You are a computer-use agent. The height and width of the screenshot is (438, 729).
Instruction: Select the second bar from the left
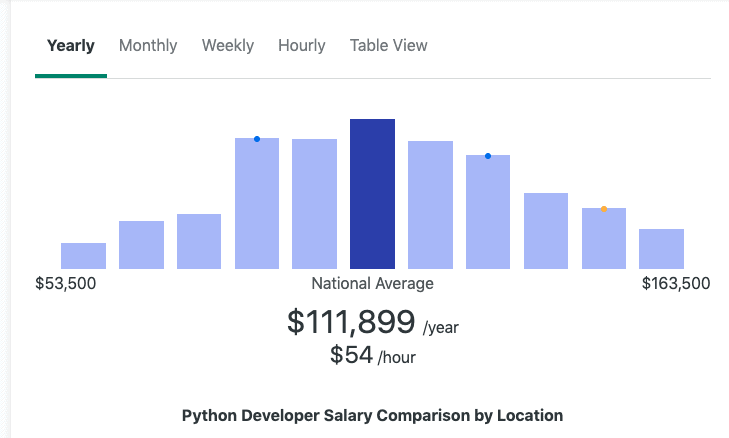141,245
